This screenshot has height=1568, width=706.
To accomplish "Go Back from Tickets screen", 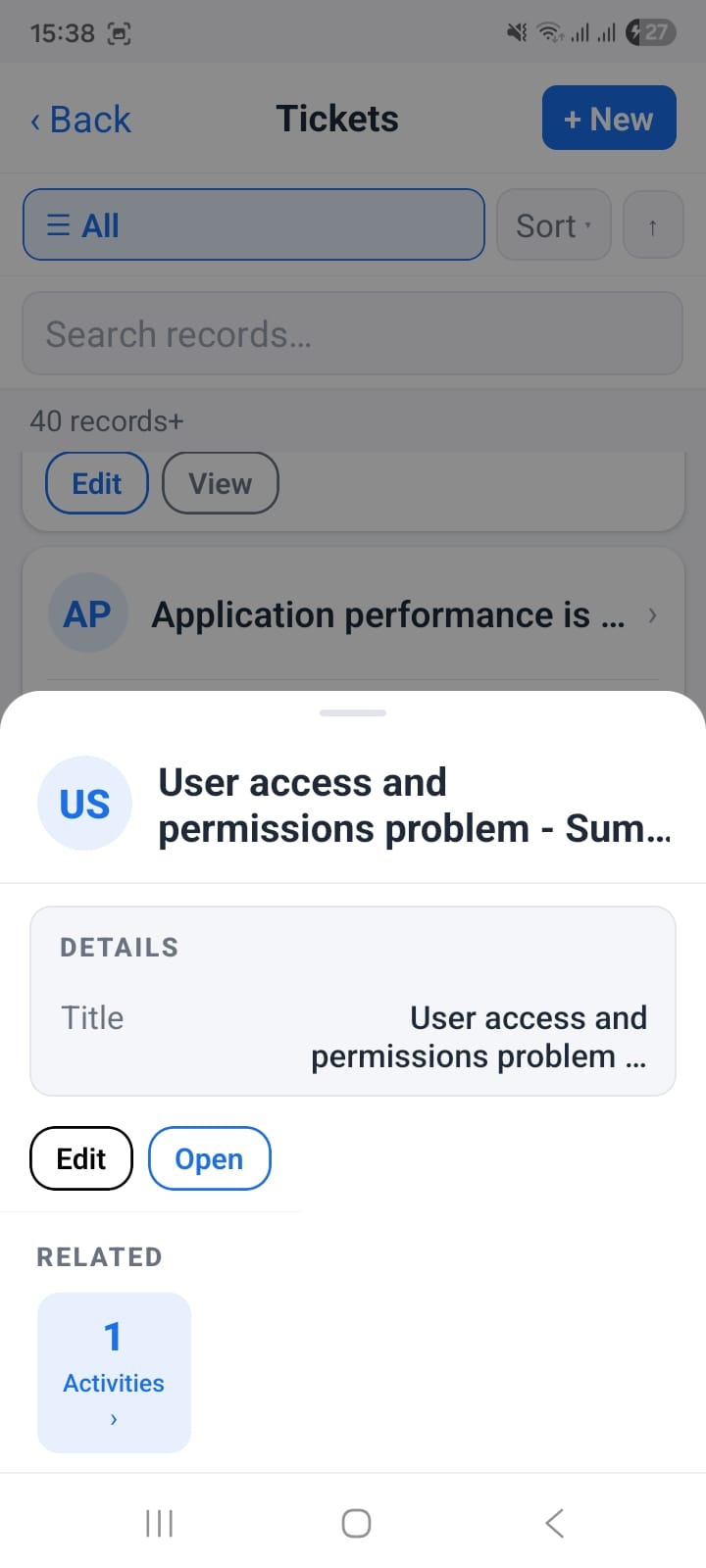I will click(80, 120).
